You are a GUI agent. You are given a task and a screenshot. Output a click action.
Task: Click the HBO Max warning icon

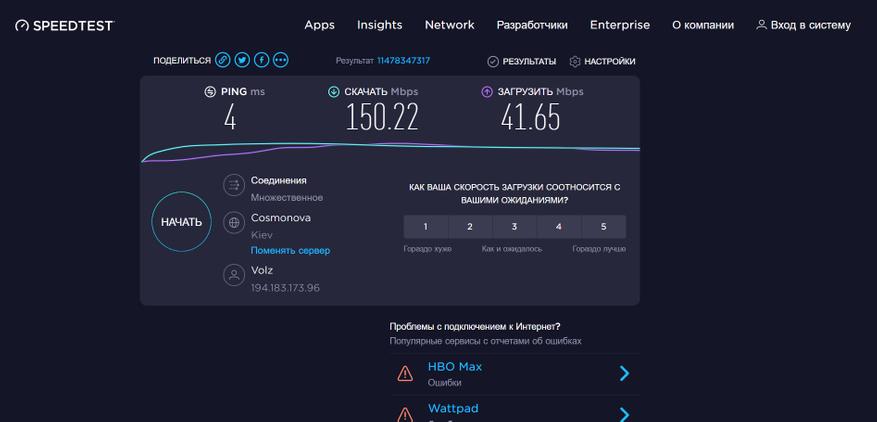[405, 373]
